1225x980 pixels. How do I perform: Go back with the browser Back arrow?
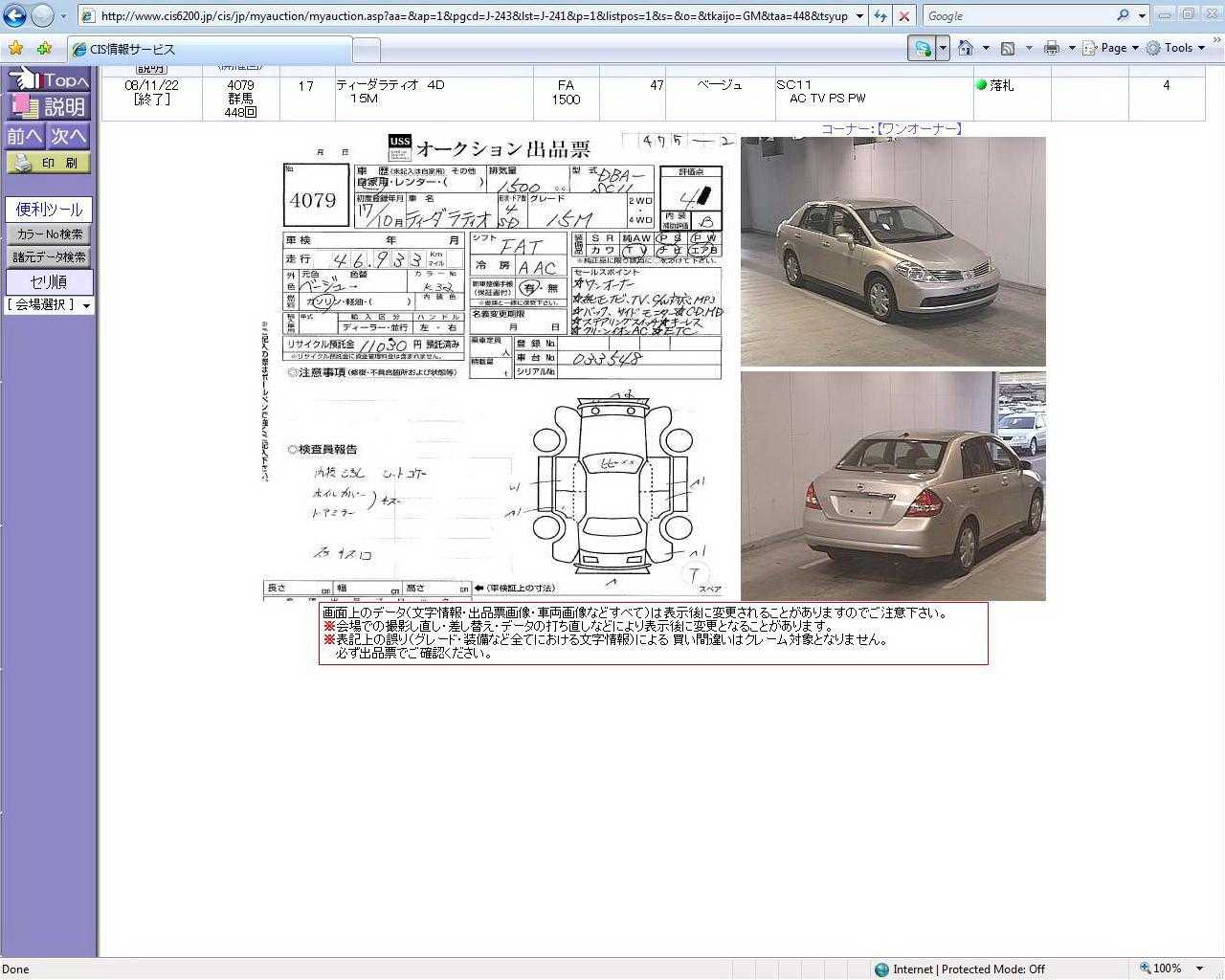[x=15, y=15]
